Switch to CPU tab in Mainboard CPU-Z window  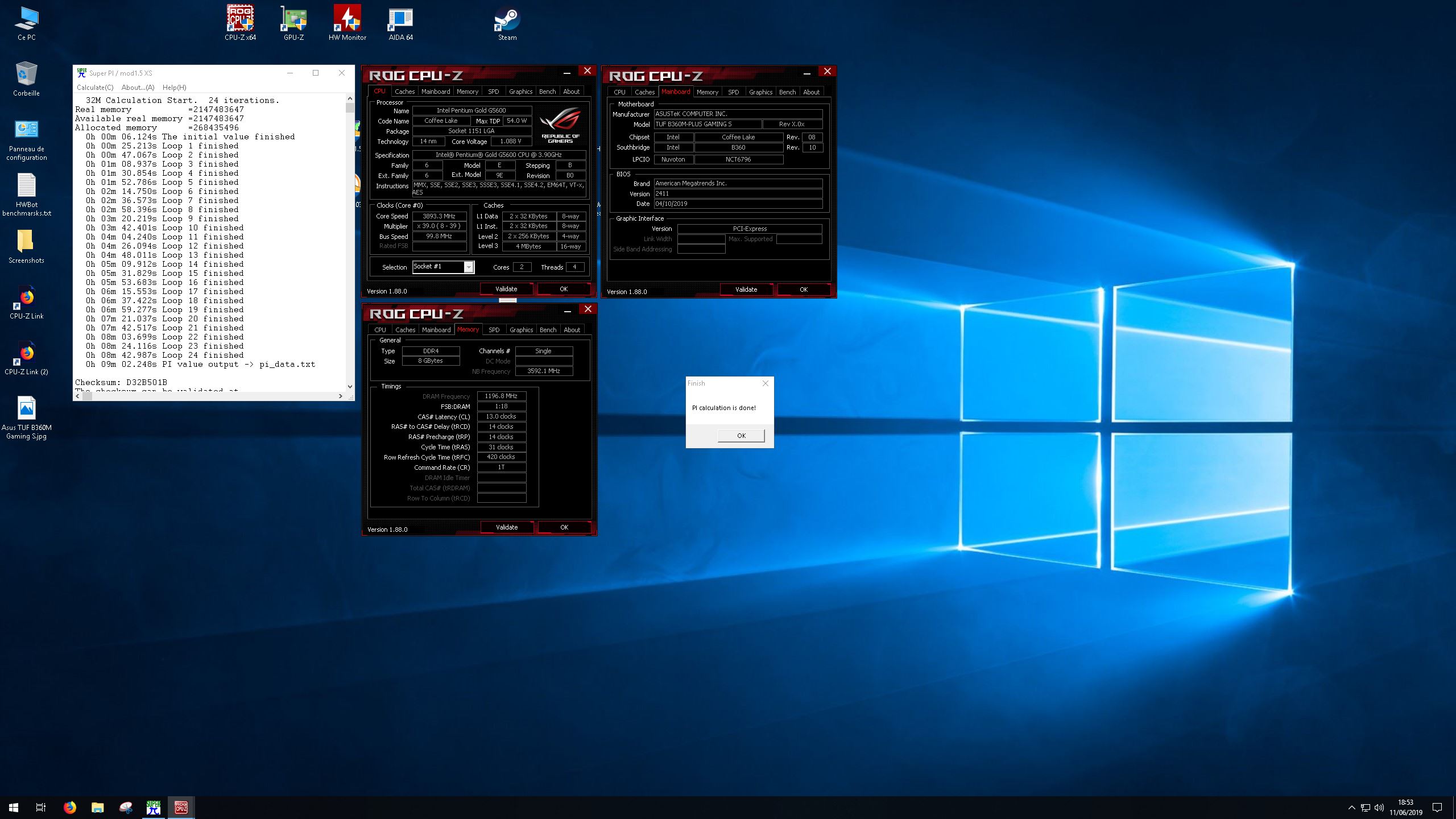[x=619, y=92]
